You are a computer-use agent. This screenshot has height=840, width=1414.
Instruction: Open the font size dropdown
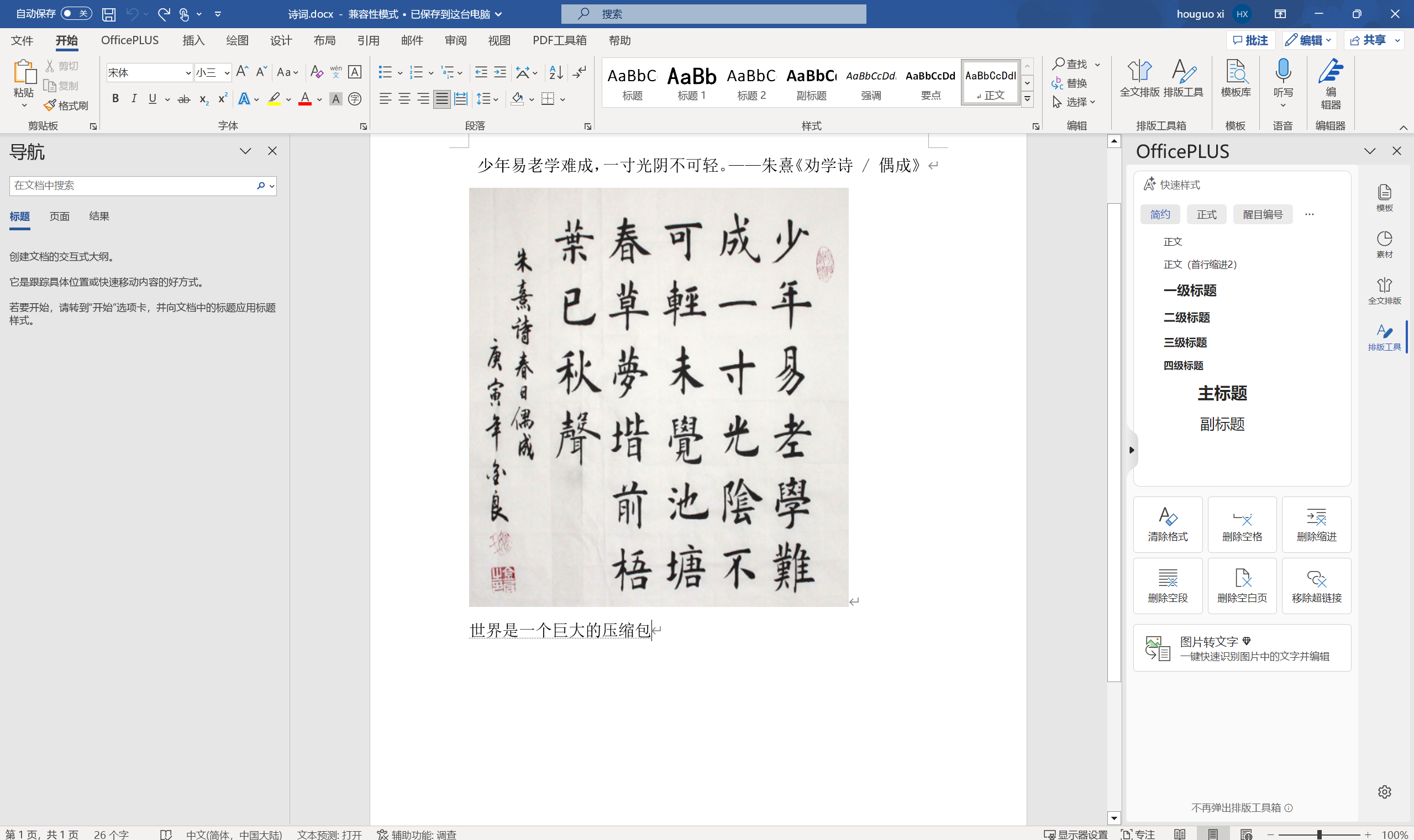pyautogui.click(x=227, y=72)
